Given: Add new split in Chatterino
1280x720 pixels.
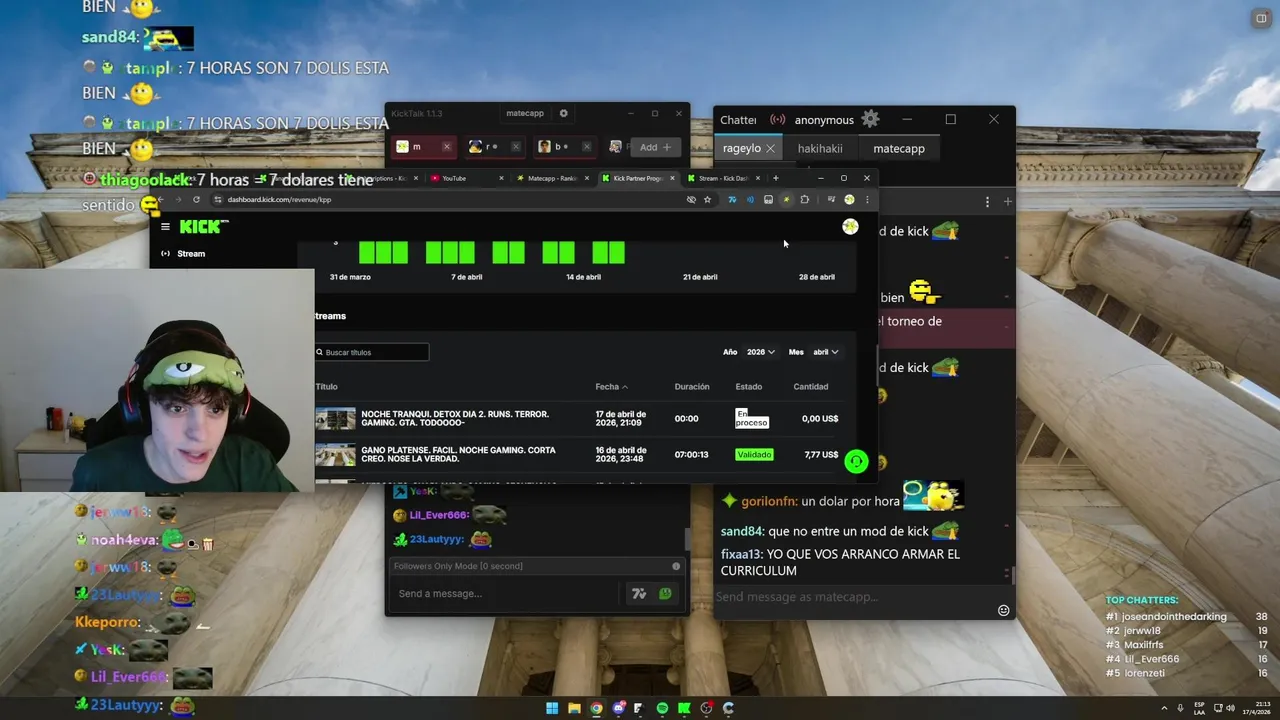Looking at the screenshot, I should click(1007, 202).
